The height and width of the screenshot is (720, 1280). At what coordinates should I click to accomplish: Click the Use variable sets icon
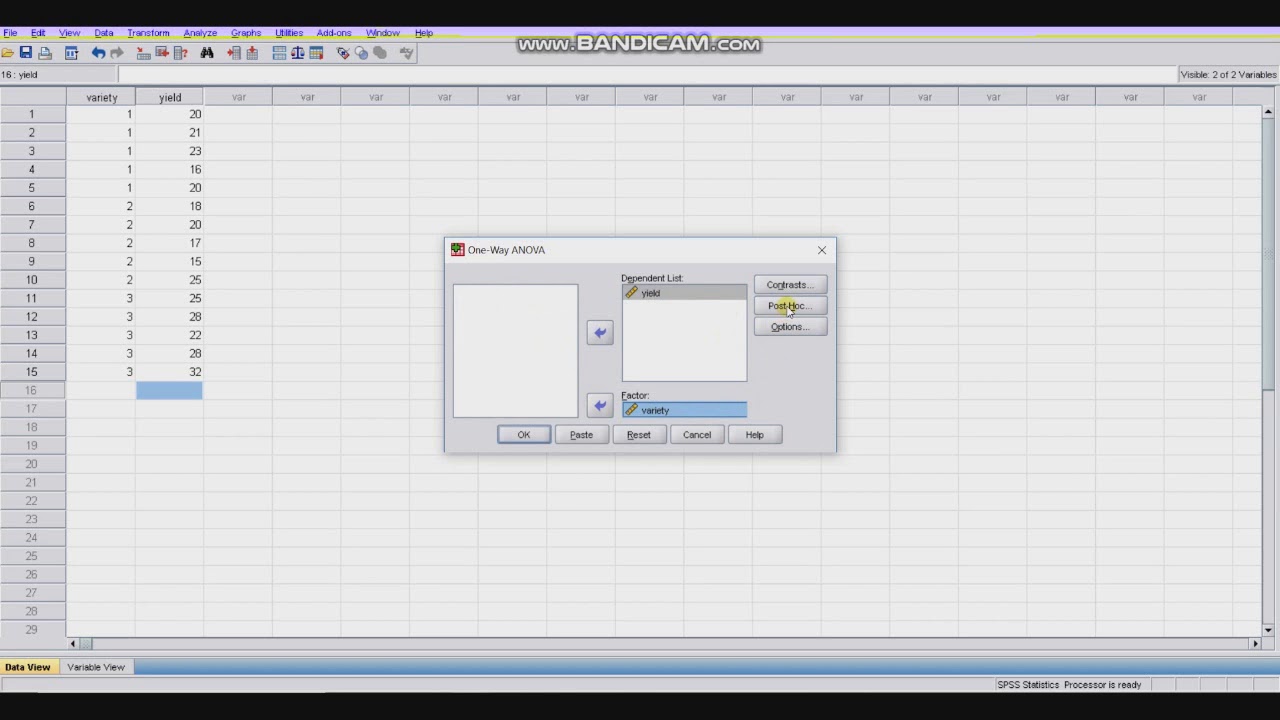pyautogui.click(x=361, y=53)
